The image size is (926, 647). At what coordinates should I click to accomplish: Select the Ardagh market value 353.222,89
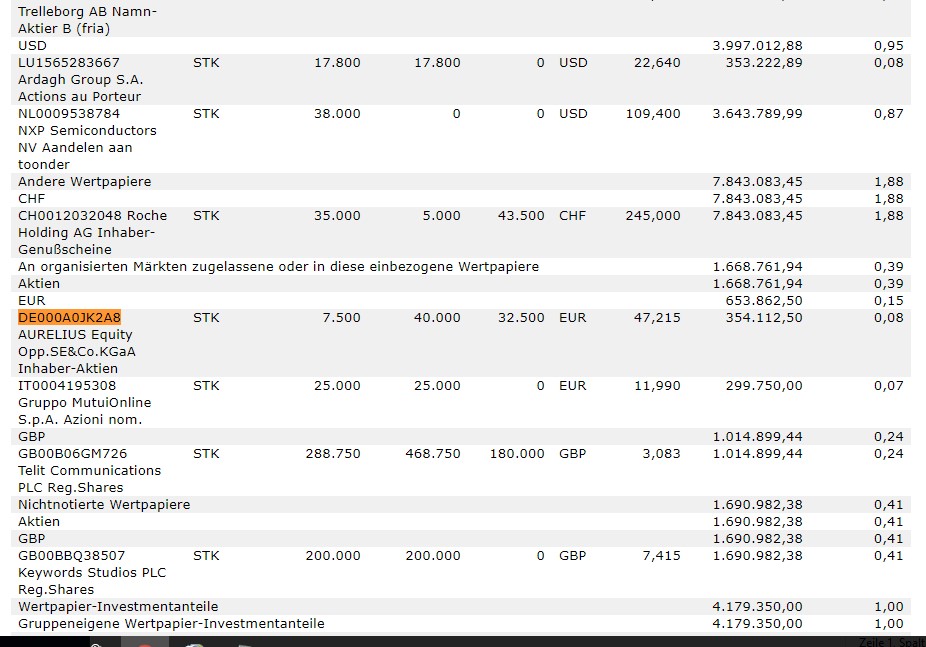[763, 63]
